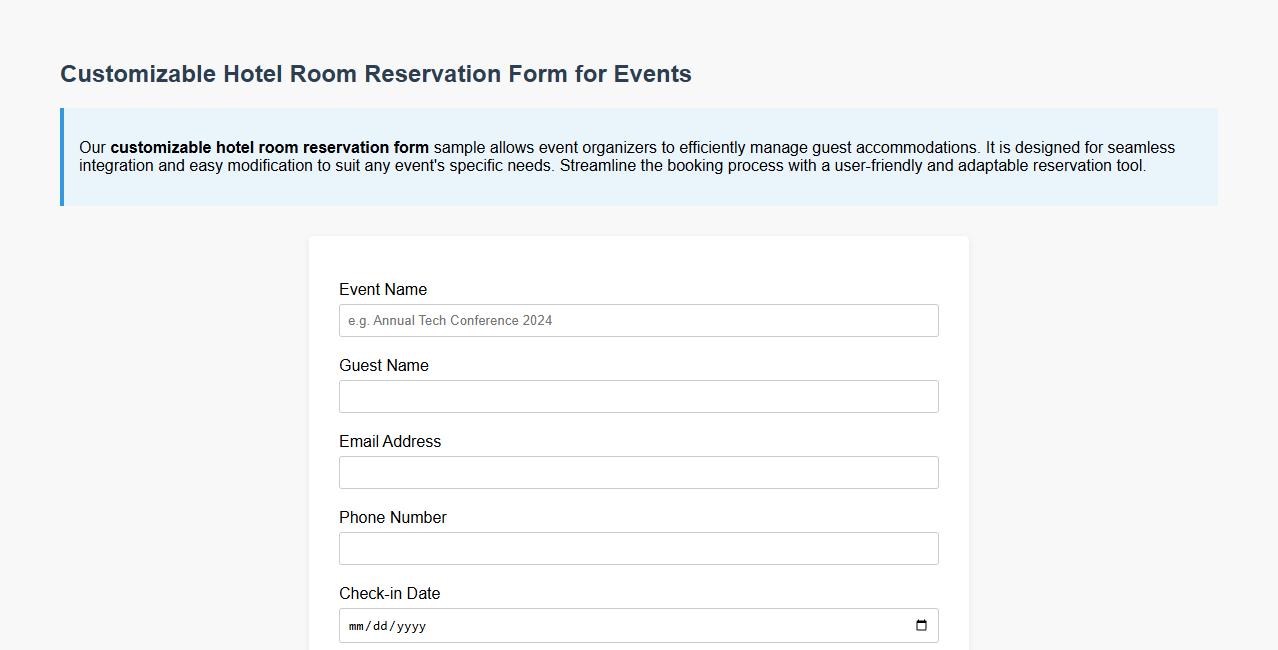The height and width of the screenshot is (650, 1278).
Task: Click the blue-bordered description notice box
Action: click(639, 157)
